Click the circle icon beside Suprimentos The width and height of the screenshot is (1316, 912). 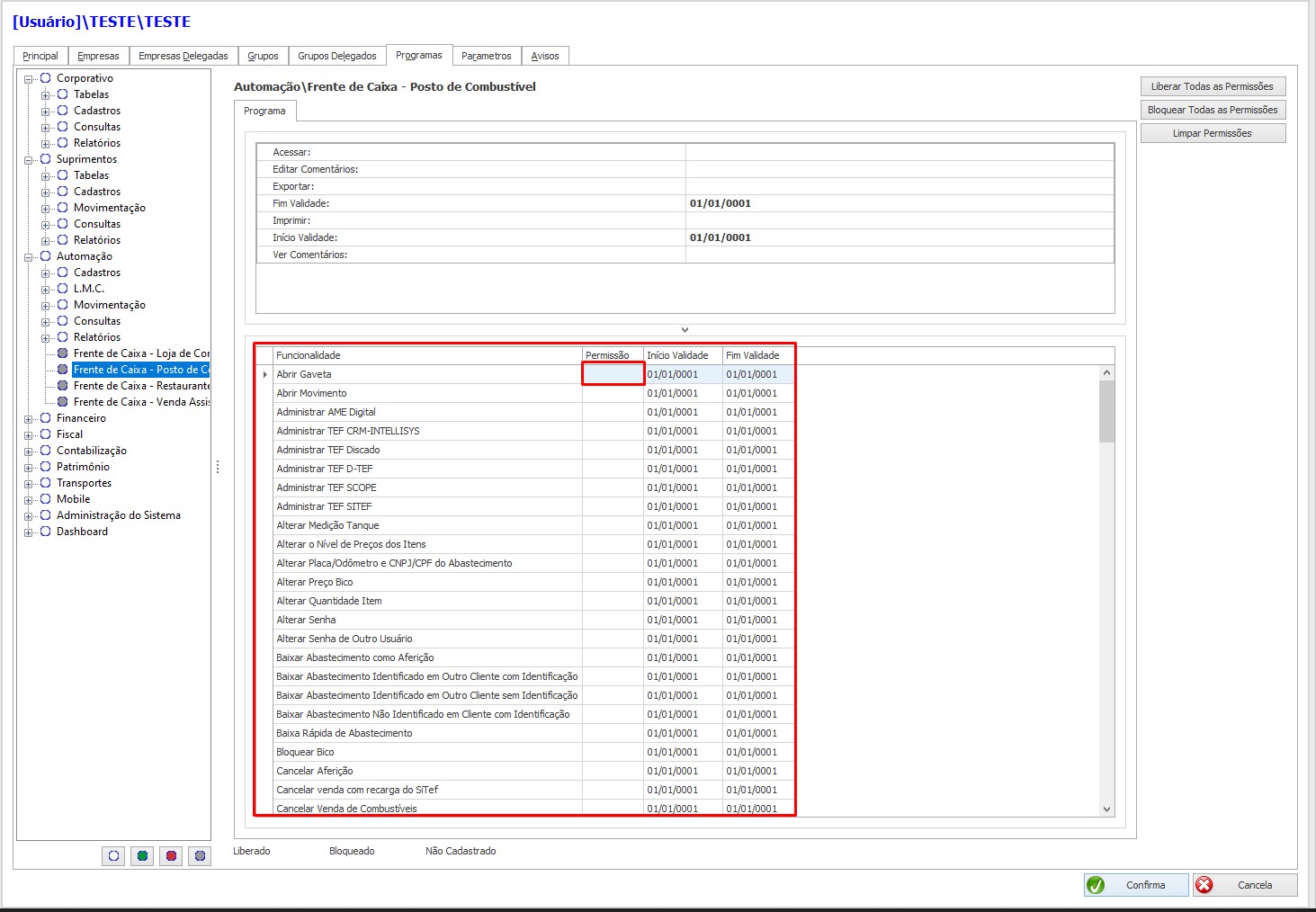point(46,159)
